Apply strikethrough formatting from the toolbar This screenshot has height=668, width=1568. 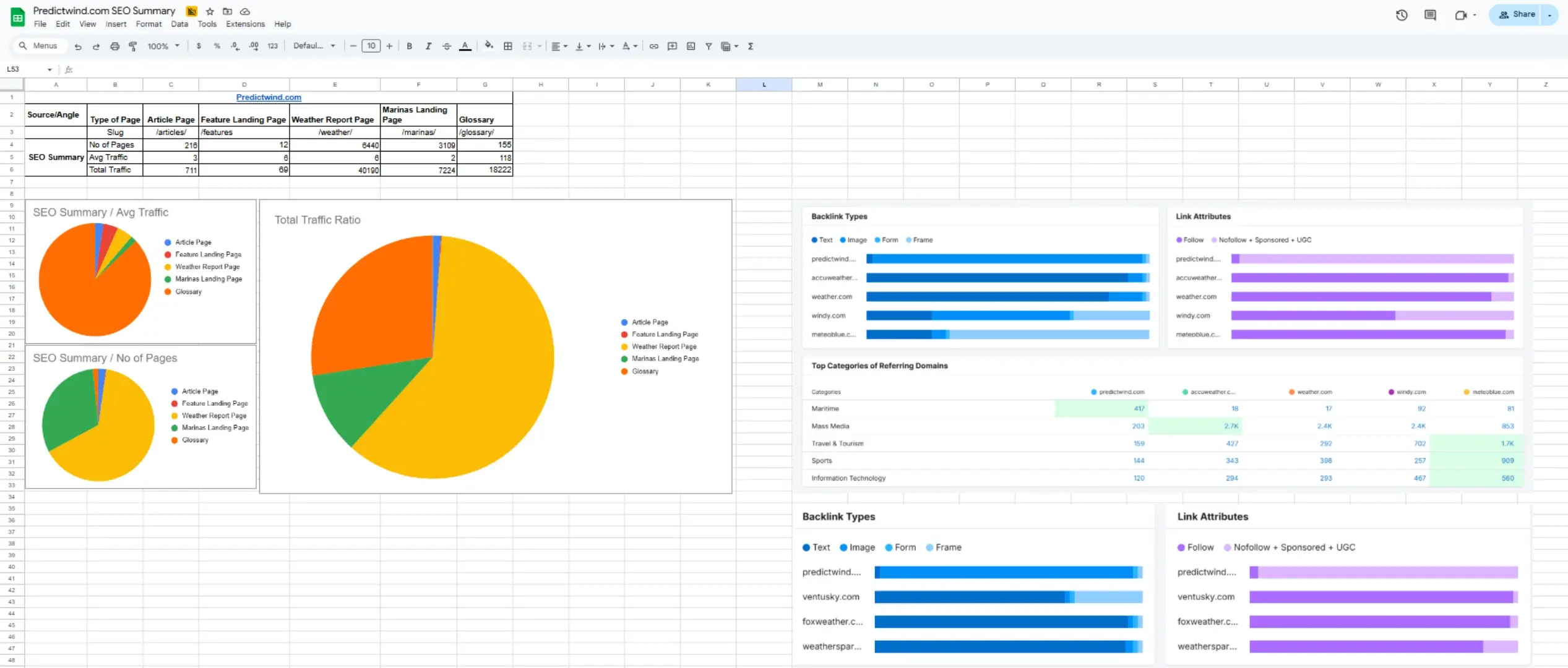point(447,46)
